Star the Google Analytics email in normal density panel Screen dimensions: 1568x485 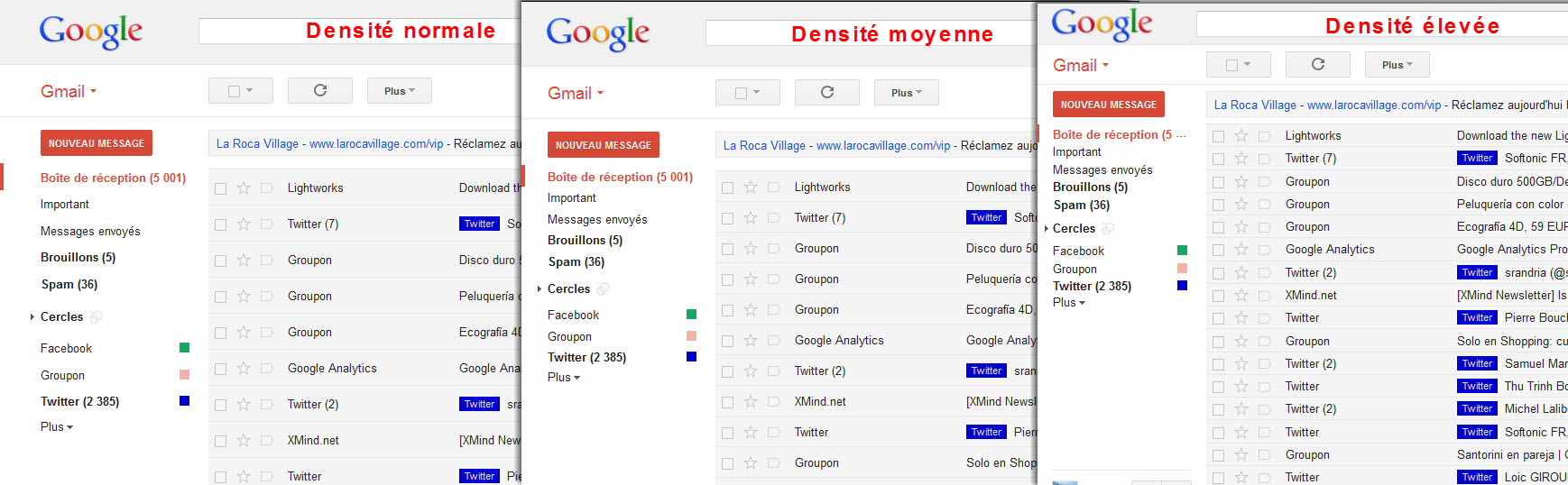tap(243, 368)
